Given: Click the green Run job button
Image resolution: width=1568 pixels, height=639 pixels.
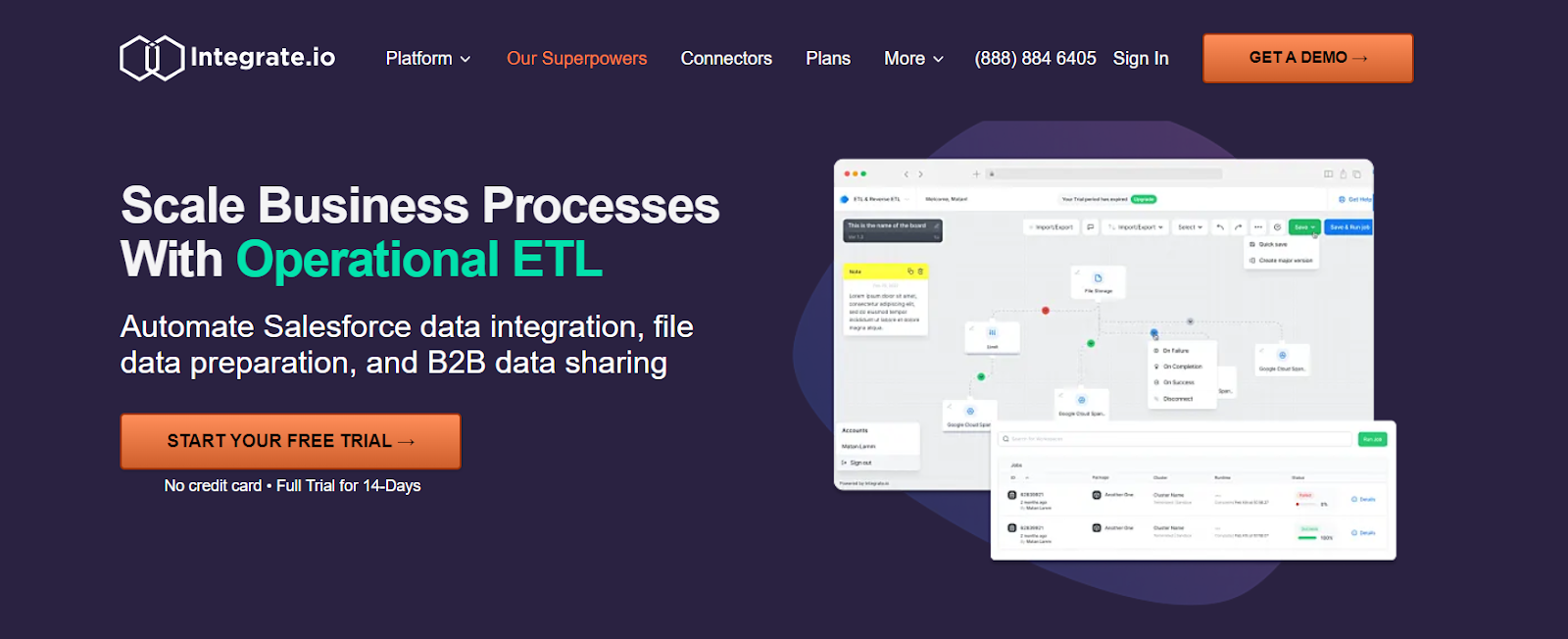Looking at the screenshot, I should coord(1372,439).
